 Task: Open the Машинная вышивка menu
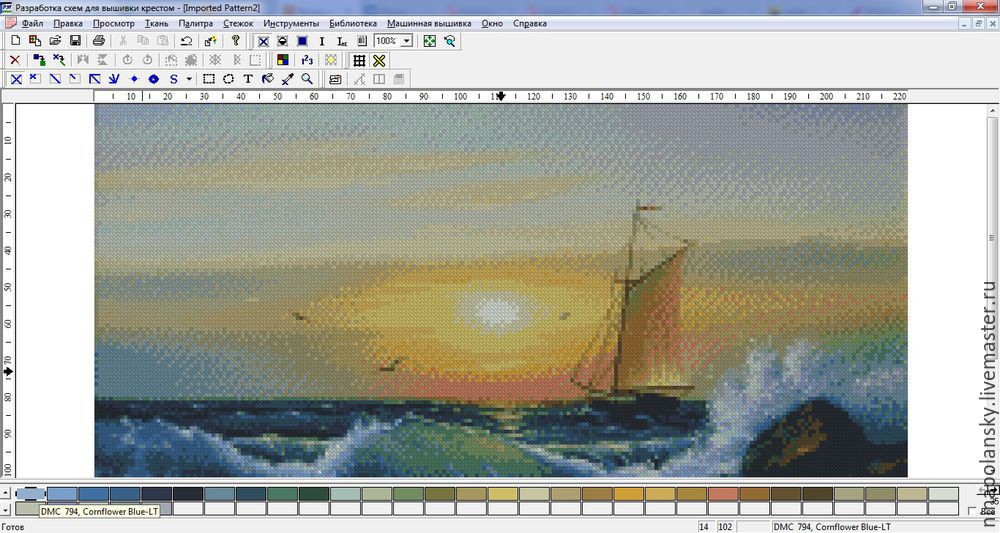(x=429, y=24)
